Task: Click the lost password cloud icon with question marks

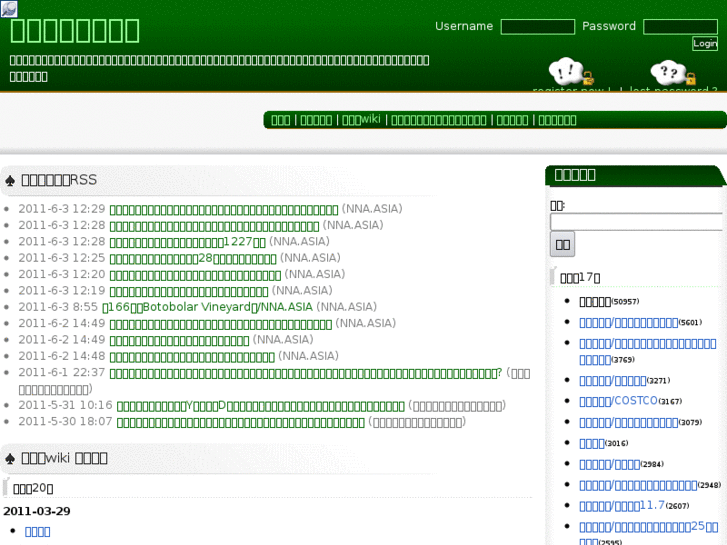Action: coord(673,73)
